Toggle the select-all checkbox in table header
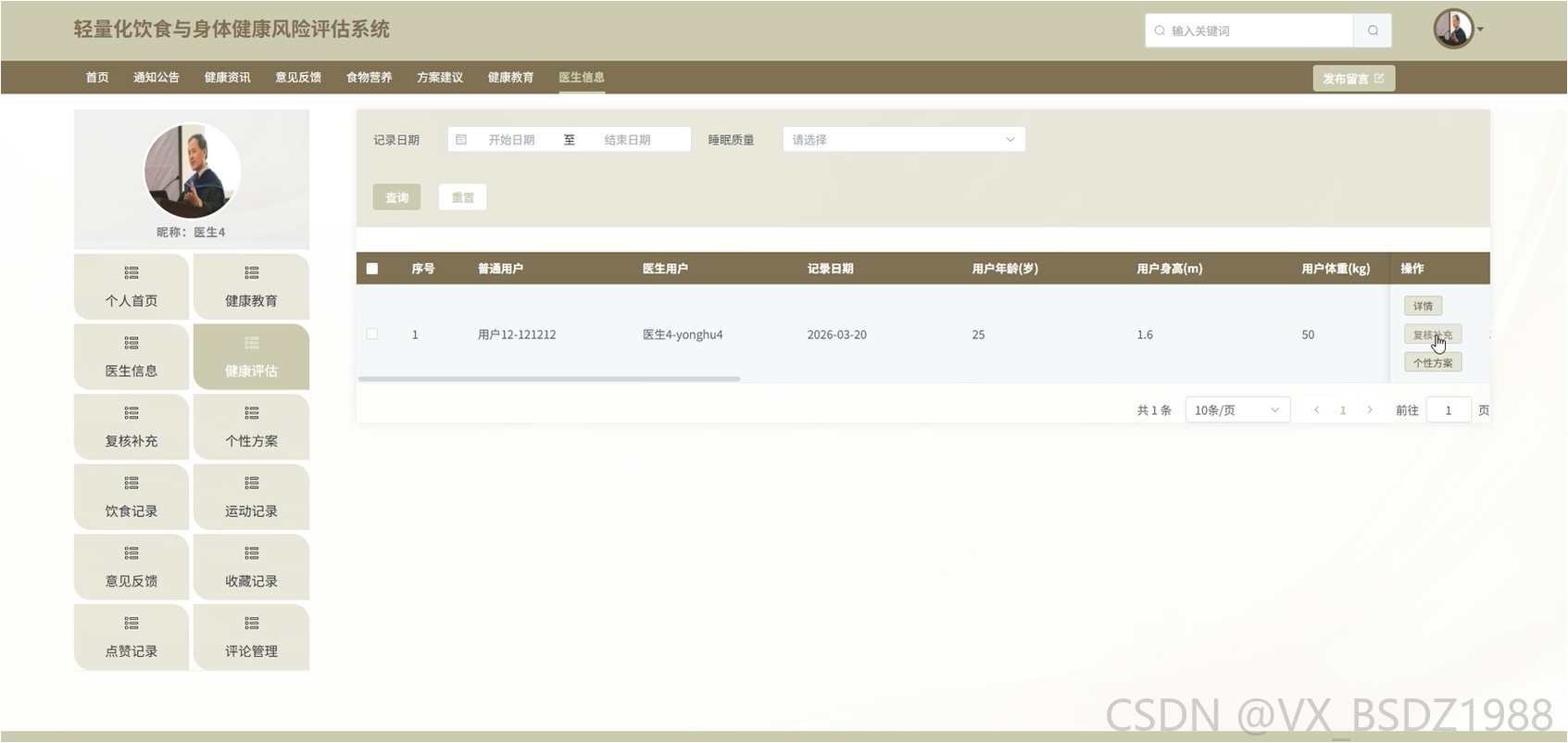This screenshot has width=1568, height=743. tap(372, 269)
